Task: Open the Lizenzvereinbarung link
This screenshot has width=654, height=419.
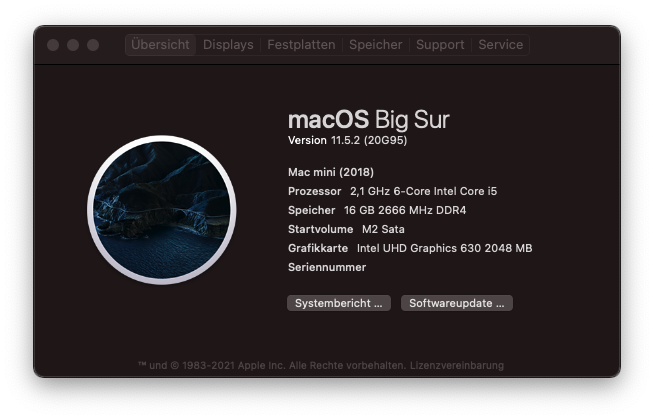Action: point(457,366)
